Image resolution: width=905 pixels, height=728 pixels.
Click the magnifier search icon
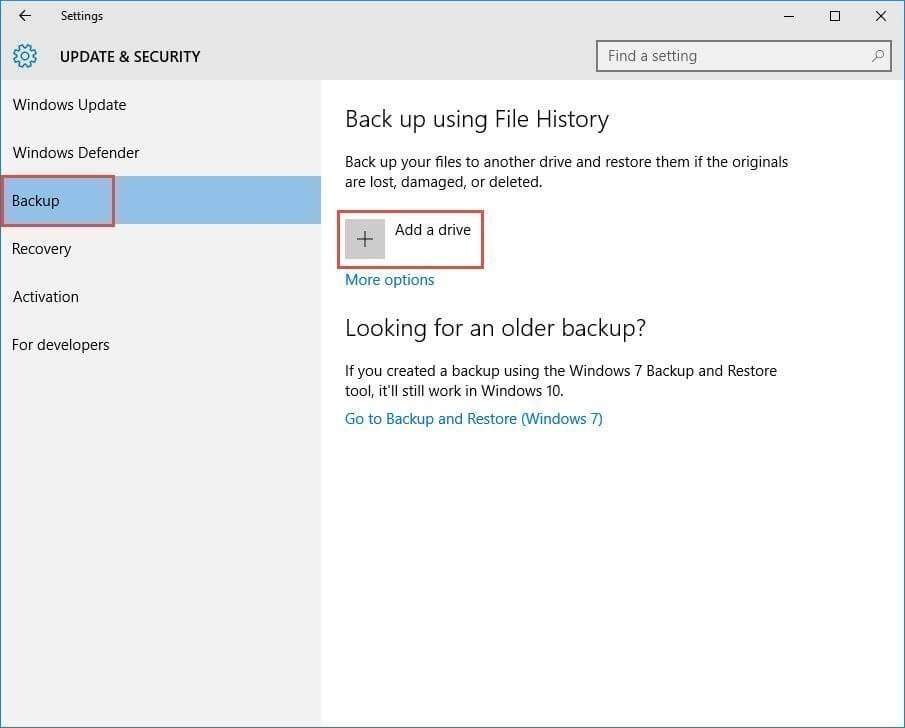(x=878, y=56)
